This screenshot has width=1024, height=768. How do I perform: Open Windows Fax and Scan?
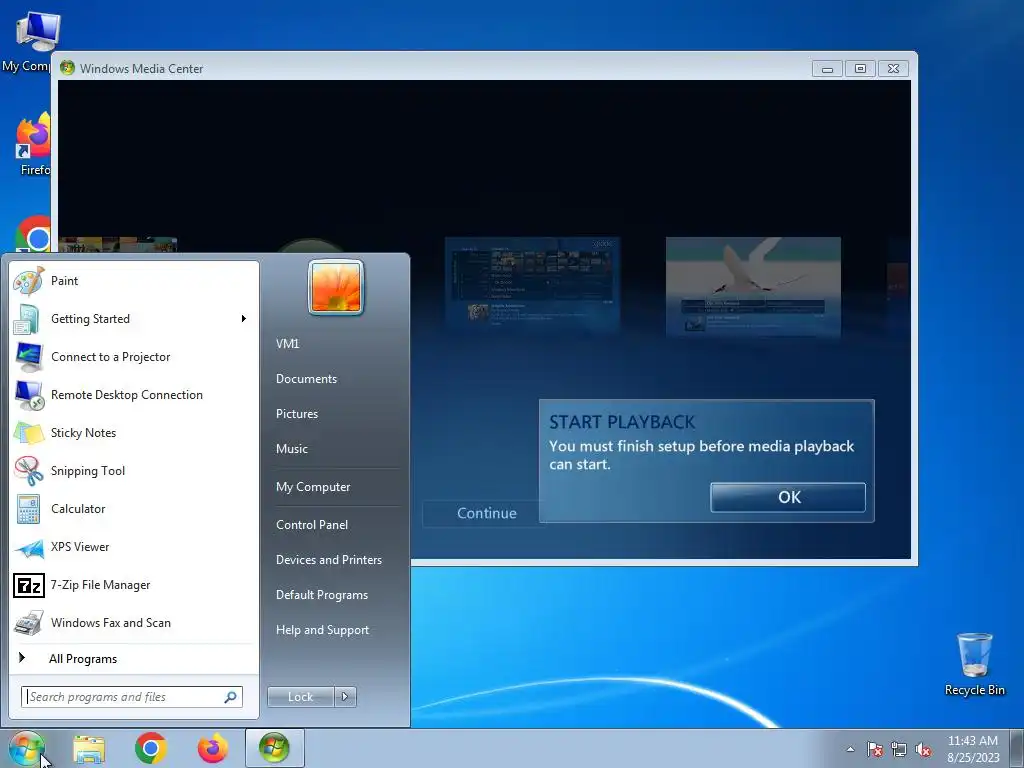134,622
